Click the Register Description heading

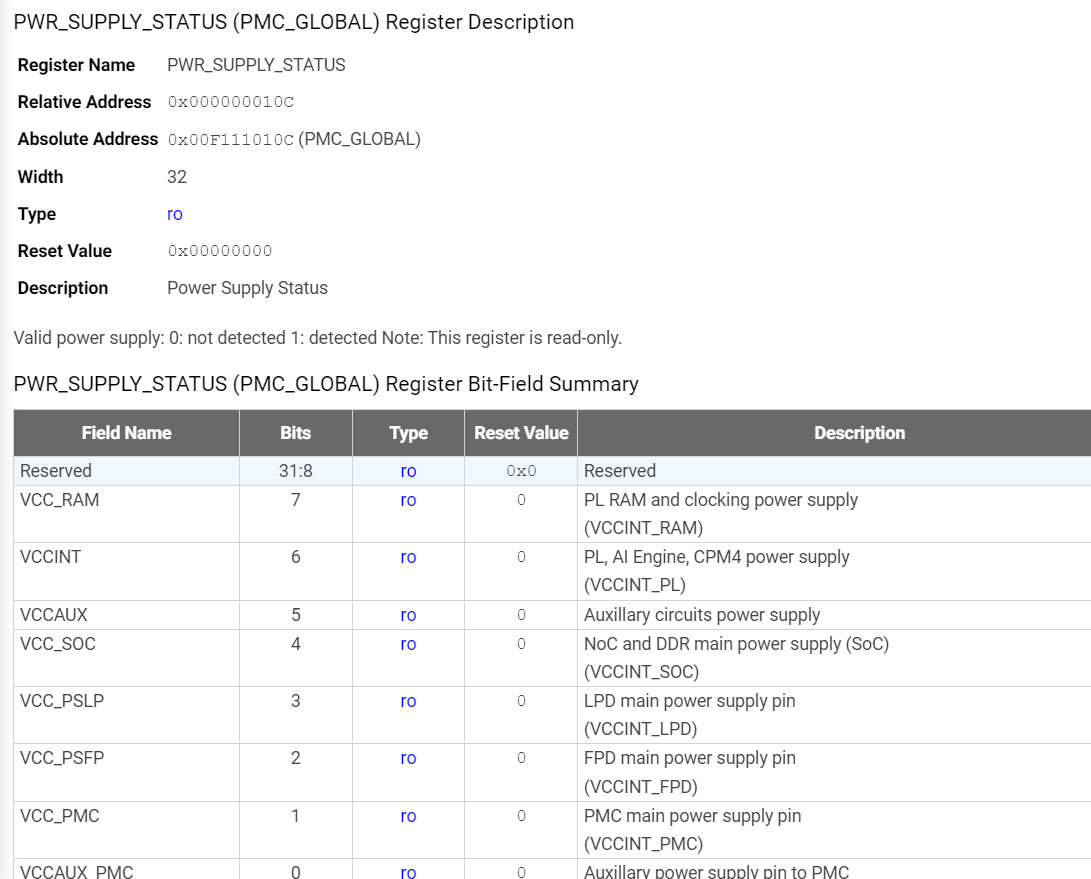(294, 22)
